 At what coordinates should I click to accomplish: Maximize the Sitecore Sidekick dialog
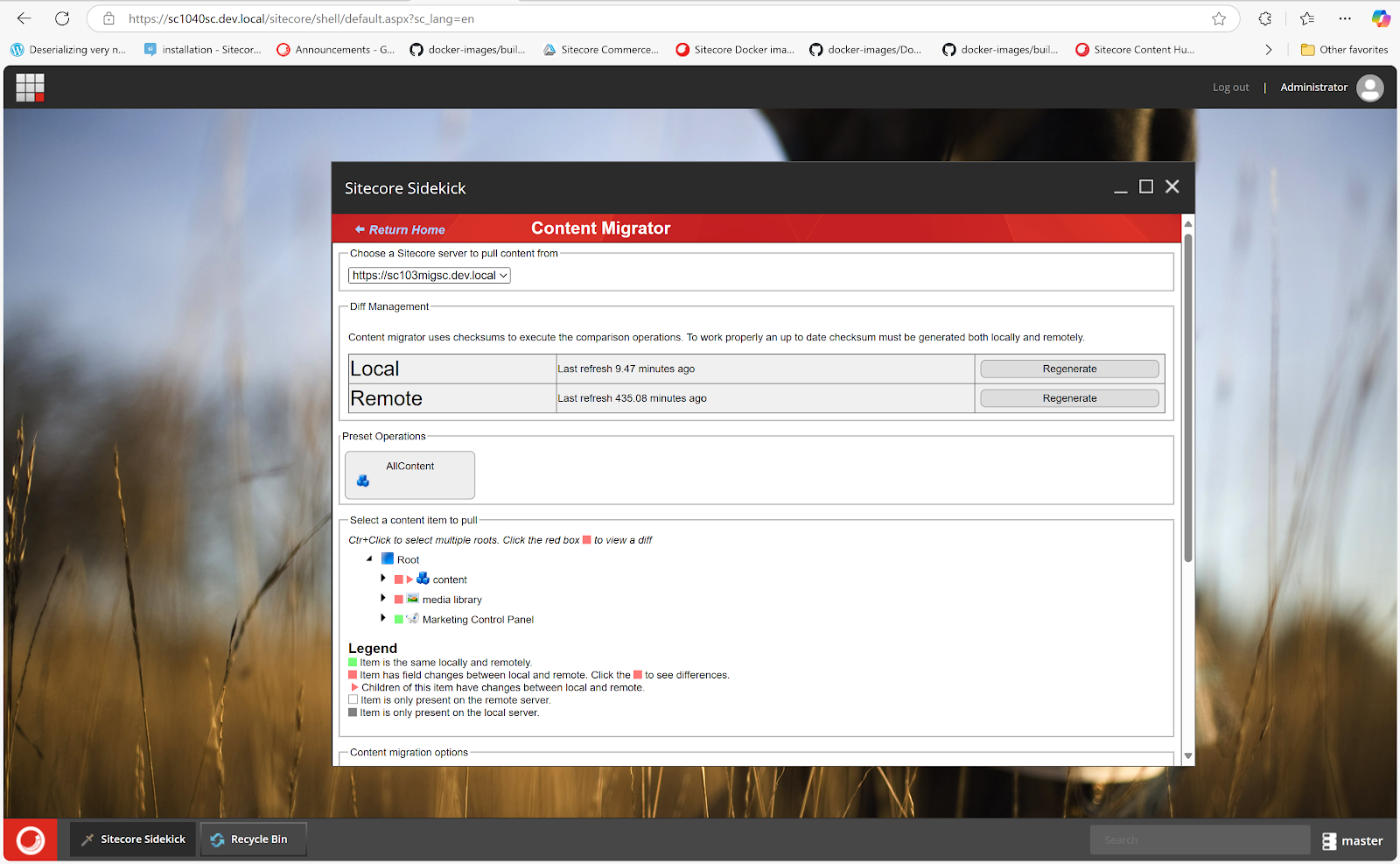click(1146, 186)
